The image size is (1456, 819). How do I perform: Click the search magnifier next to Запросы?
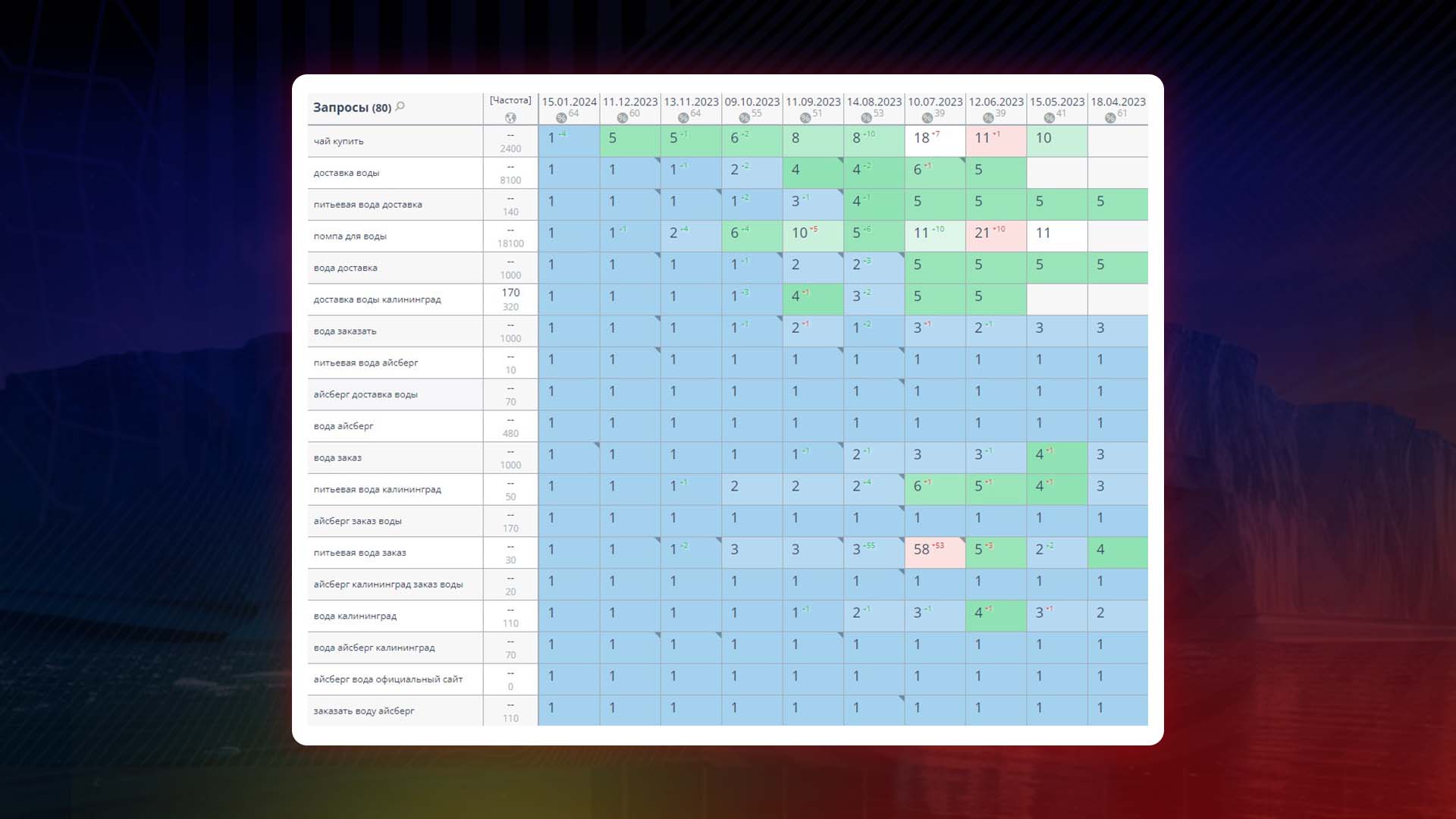pos(400,106)
